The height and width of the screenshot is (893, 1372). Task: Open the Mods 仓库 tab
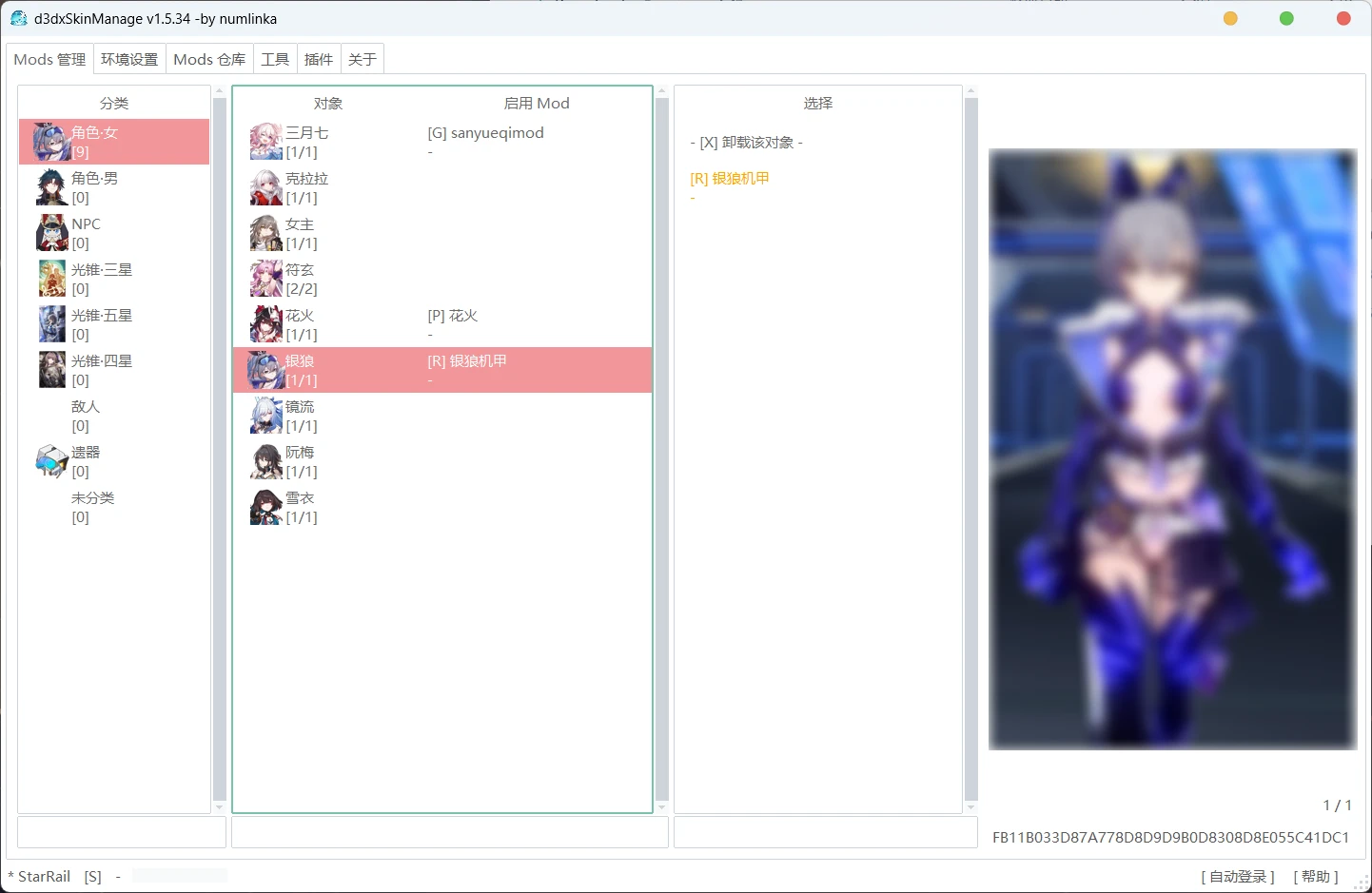209,59
